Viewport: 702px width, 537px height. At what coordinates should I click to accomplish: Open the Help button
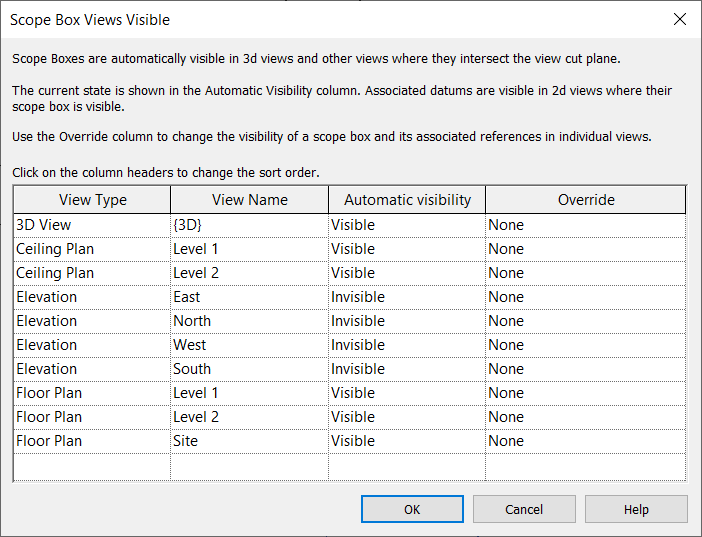pyautogui.click(x=636, y=509)
